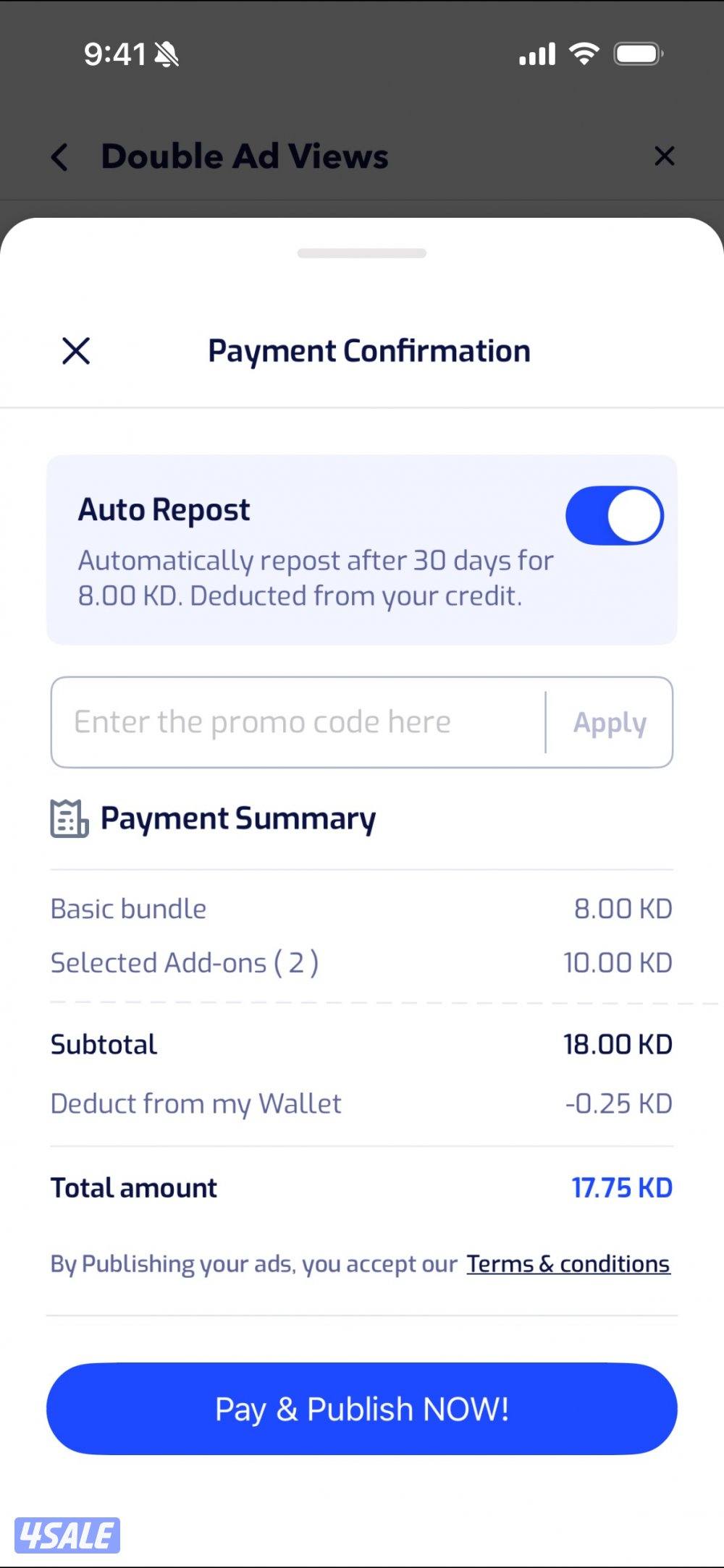Tap the Double Ad Views title
Image resolution: width=724 pixels, height=1568 pixels.
[245, 156]
